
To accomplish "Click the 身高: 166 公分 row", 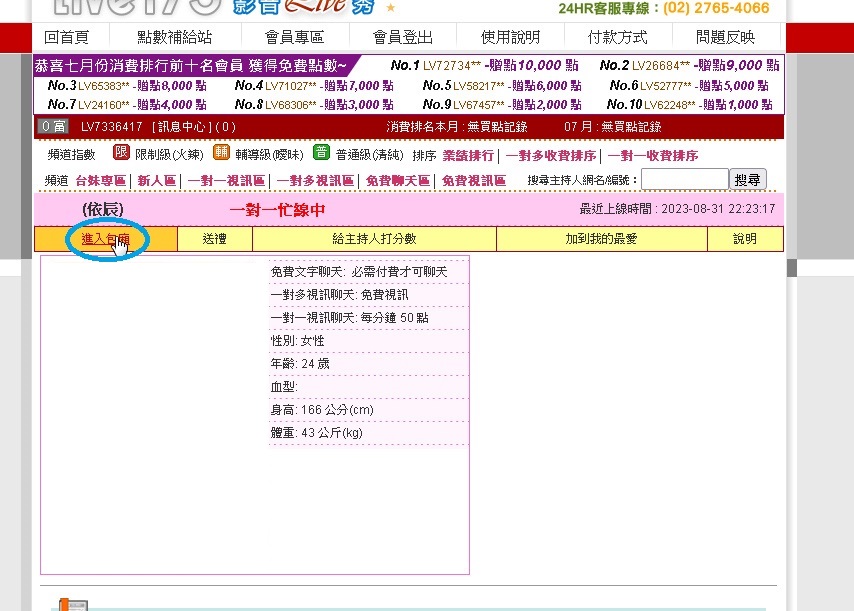I will pos(369,410).
